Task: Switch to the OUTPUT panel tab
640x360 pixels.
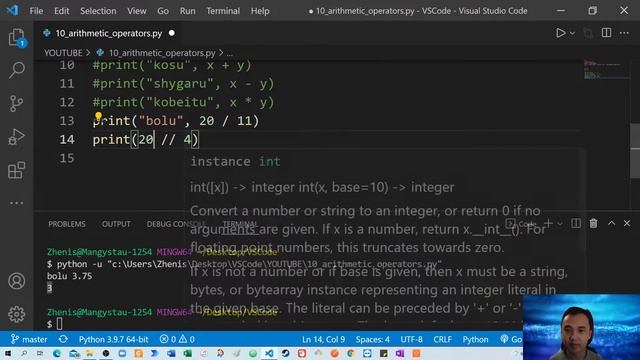Action: [116, 224]
